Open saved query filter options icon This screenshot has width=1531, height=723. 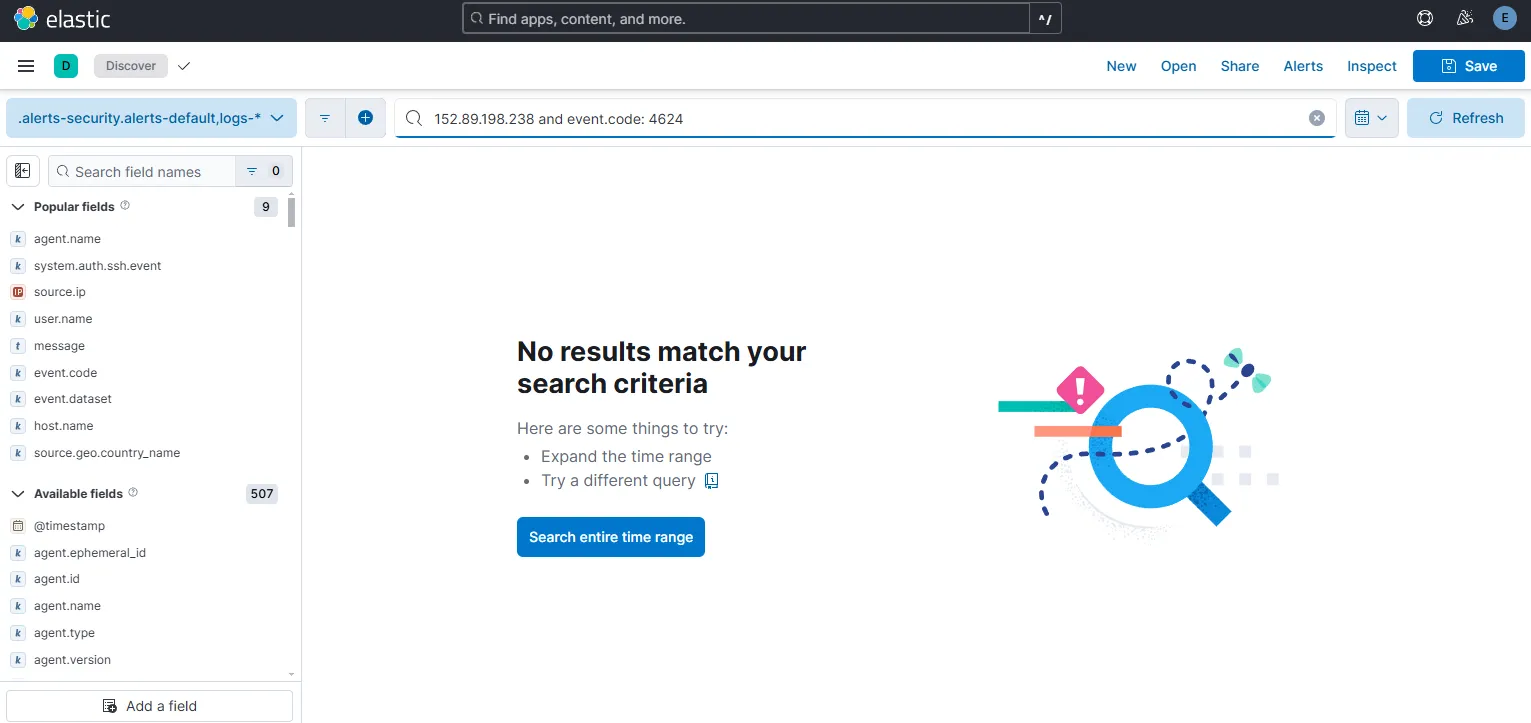click(324, 117)
